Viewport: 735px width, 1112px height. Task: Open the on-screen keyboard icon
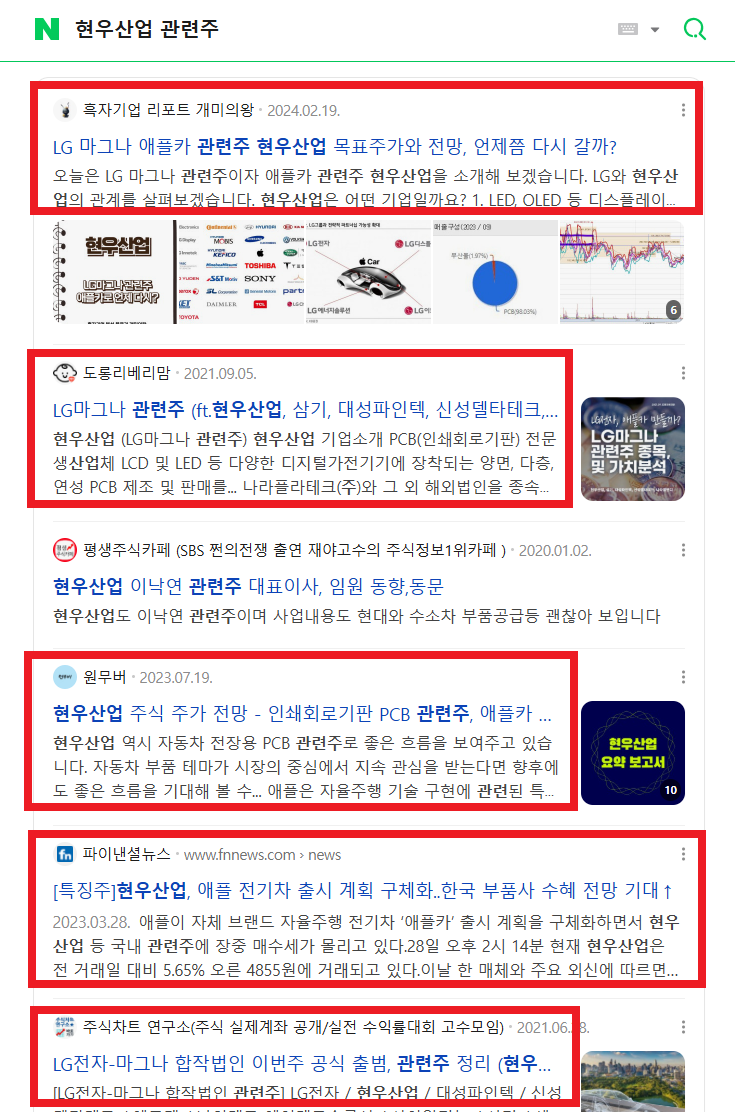coord(628,29)
